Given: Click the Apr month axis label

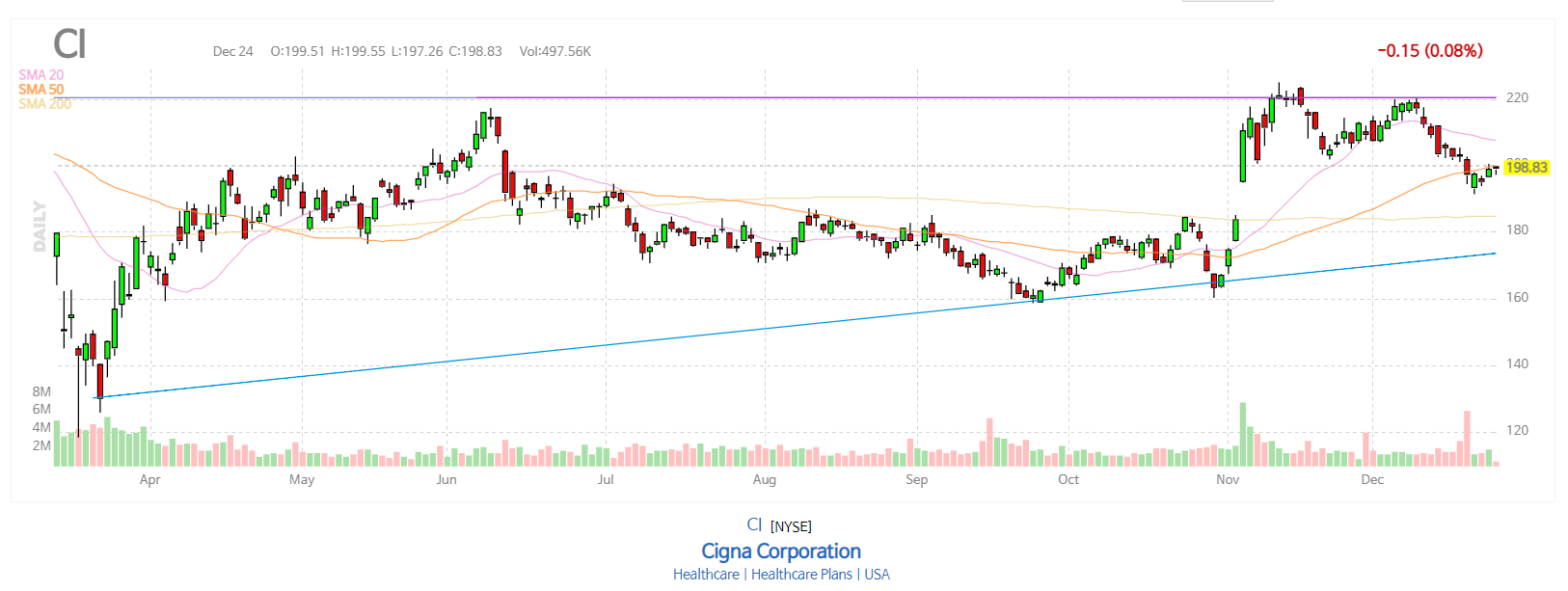Looking at the screenshot, I should pos(149,479).
